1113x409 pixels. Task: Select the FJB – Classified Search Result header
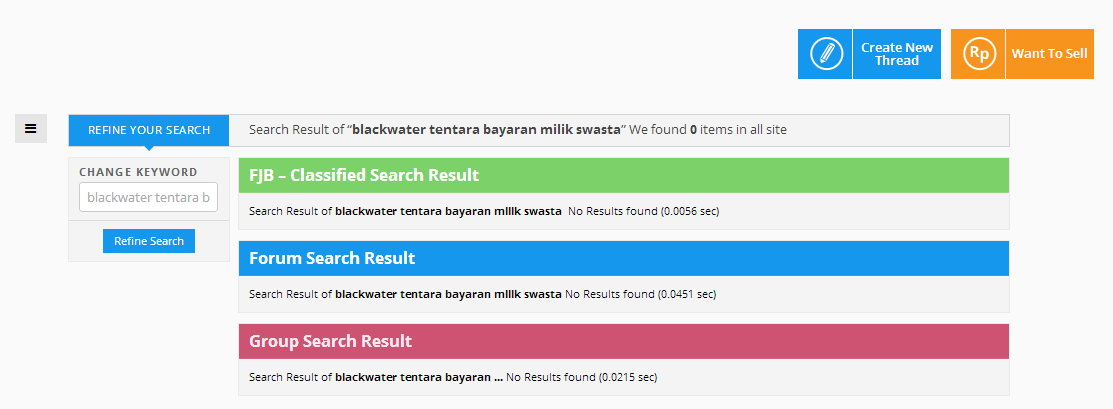(x=623, y=175)
